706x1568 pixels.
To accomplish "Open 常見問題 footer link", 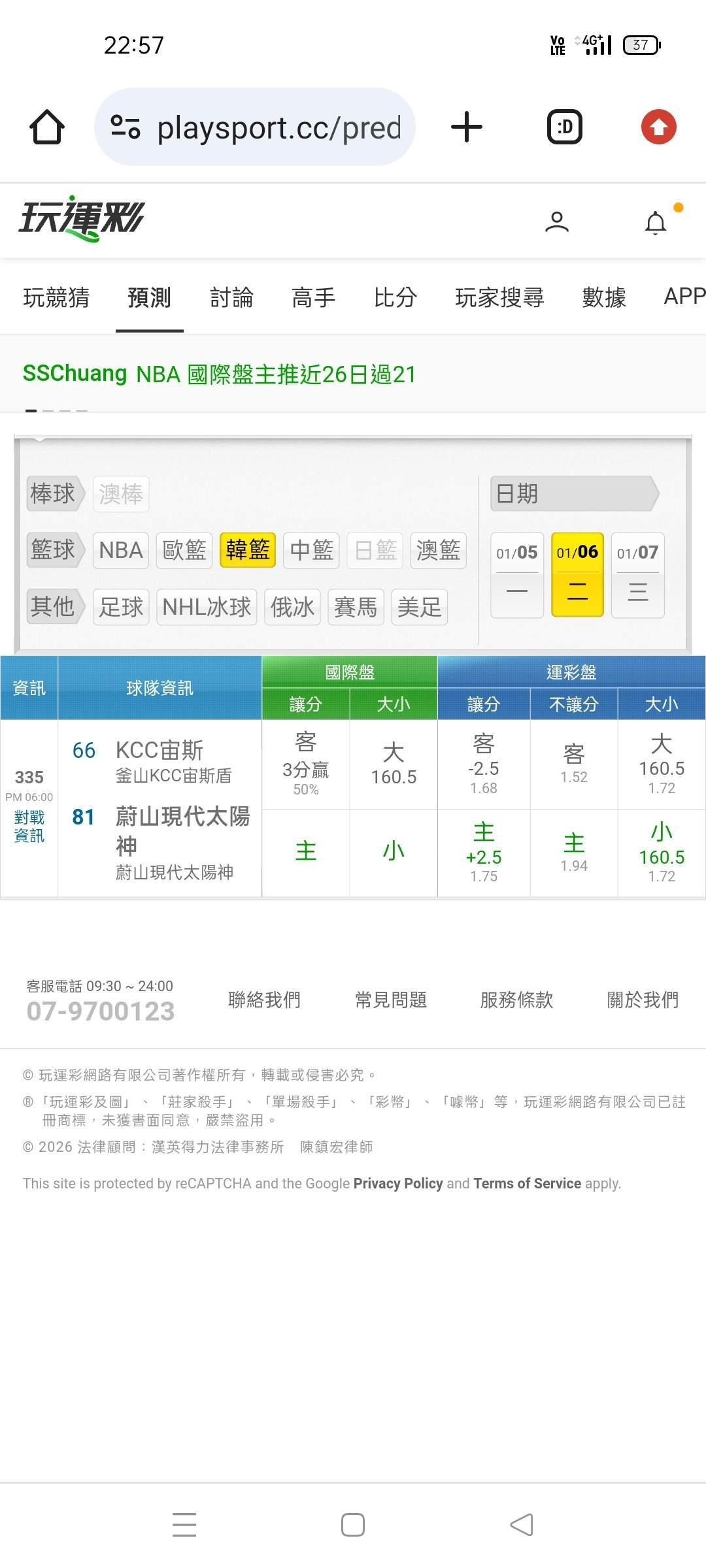I will point(390,1000).
